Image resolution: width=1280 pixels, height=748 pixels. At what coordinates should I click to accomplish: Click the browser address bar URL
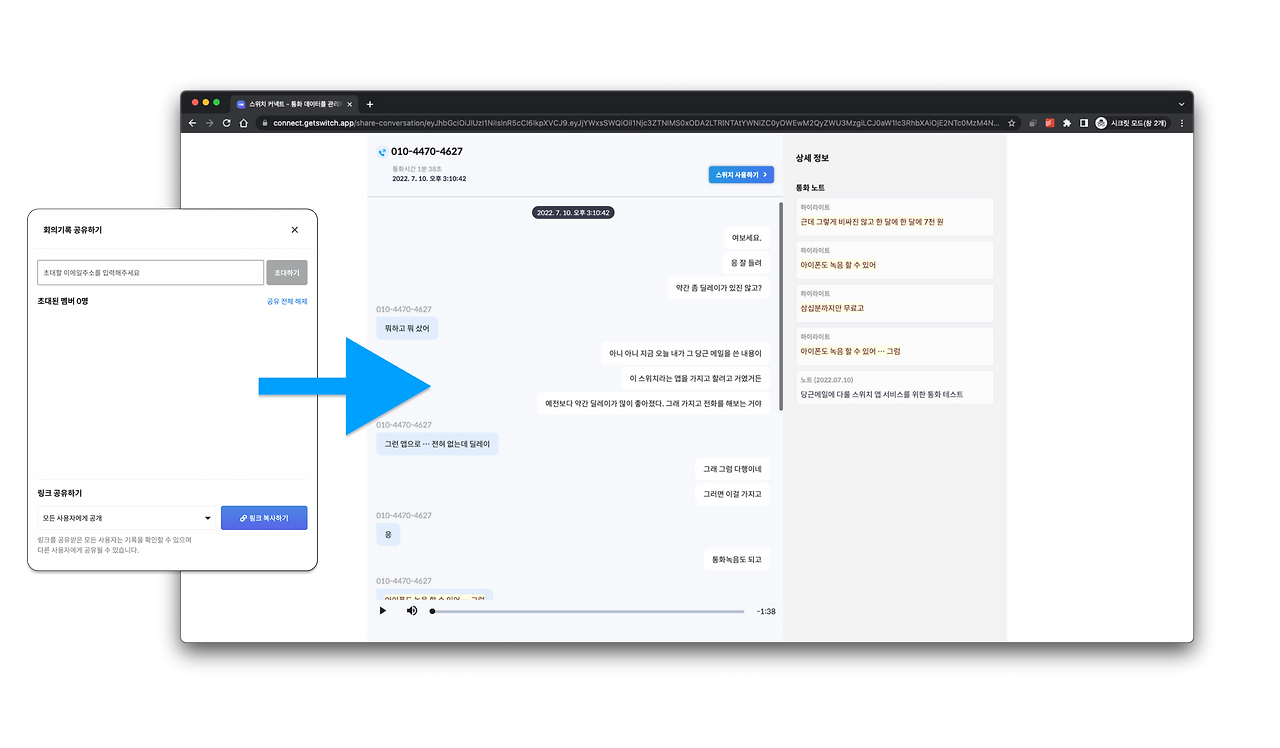click(x=635, y=123)
